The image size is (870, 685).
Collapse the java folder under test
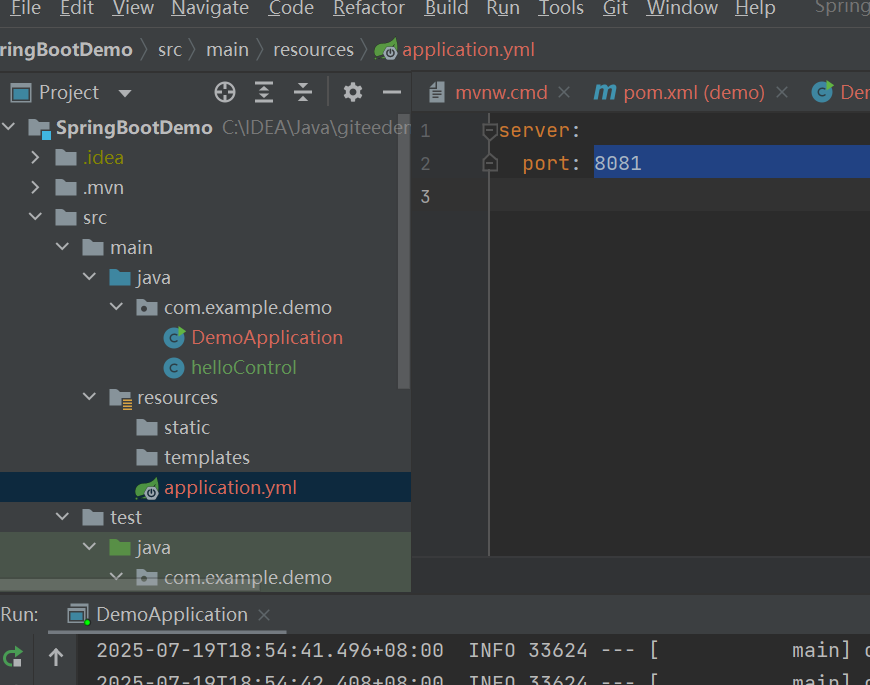(89, 546)
